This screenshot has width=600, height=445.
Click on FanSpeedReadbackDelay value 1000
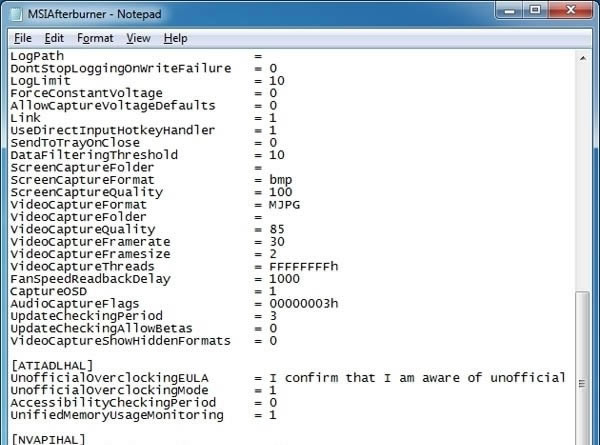[284, 279]
